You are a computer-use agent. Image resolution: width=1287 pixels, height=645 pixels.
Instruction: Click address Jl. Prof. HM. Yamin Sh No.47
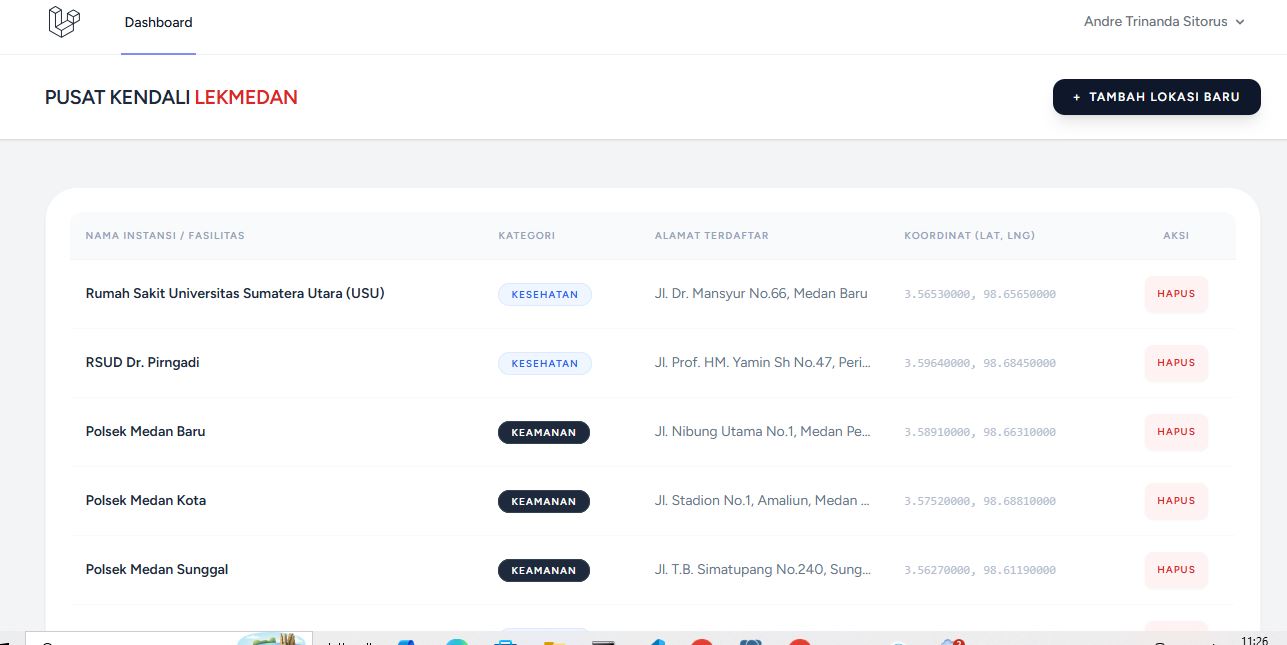tap(763, 363)
